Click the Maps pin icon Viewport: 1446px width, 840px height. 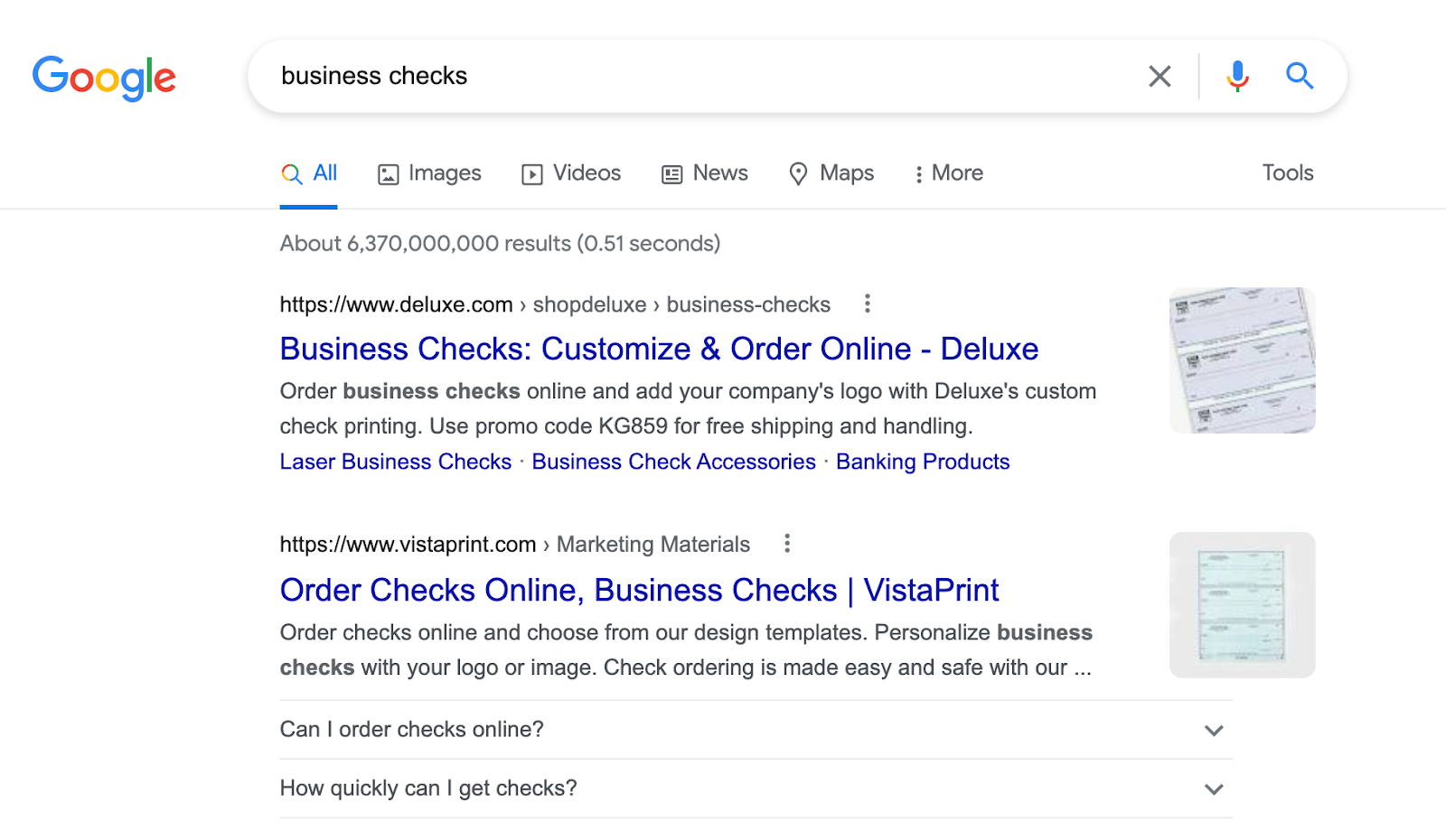tap(800, 173)
